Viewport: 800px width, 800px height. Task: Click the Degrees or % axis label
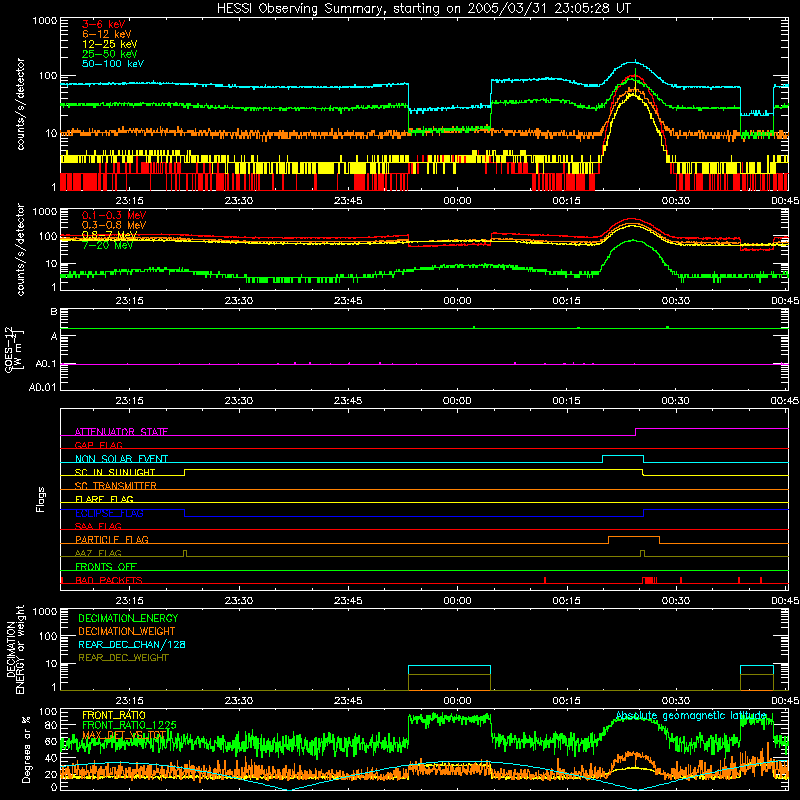[26, 749]
